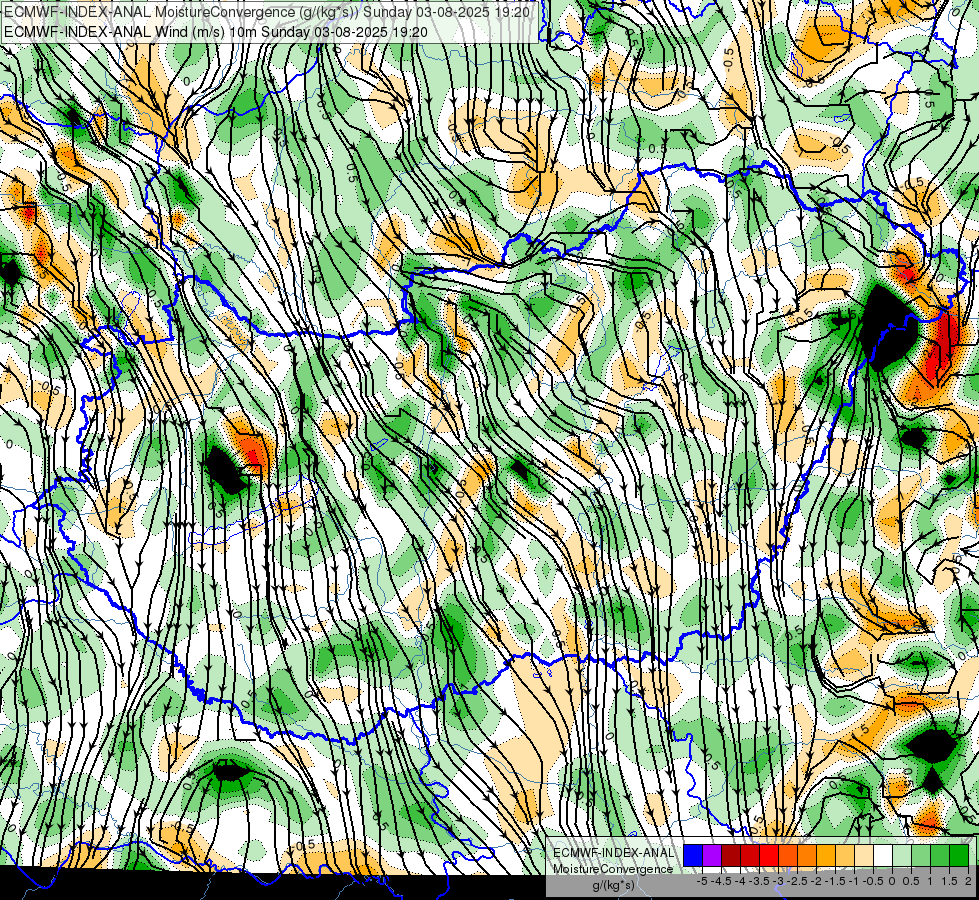Select the bright red swatch between -3.5 and -3

pos(769,855)
